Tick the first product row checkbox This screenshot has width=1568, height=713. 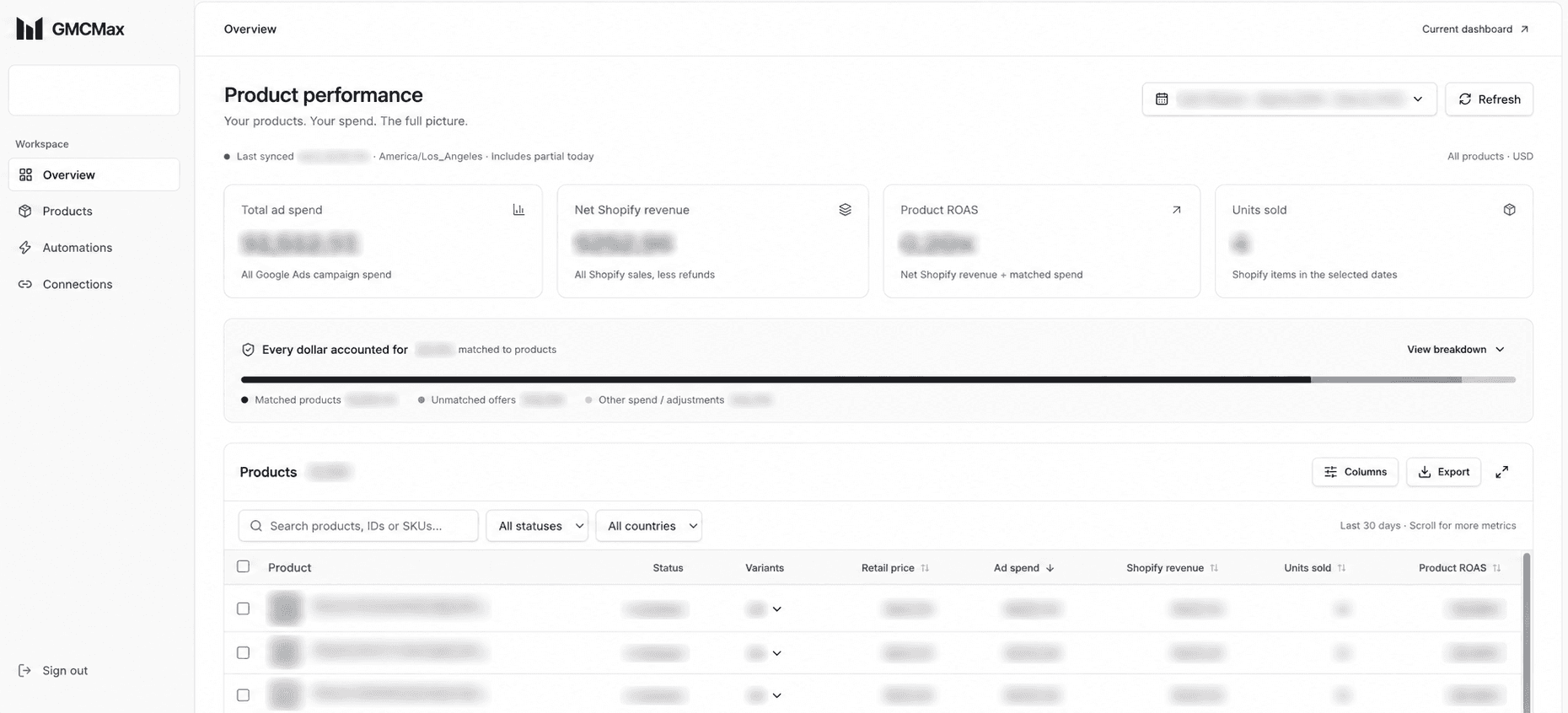244,608
